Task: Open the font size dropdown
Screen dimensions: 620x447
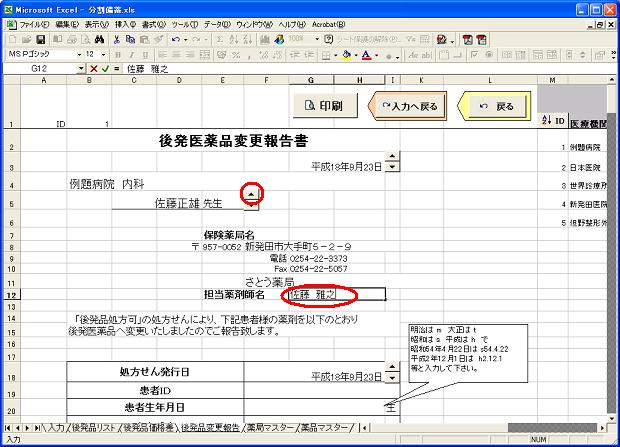Action: tap(102, 54)
